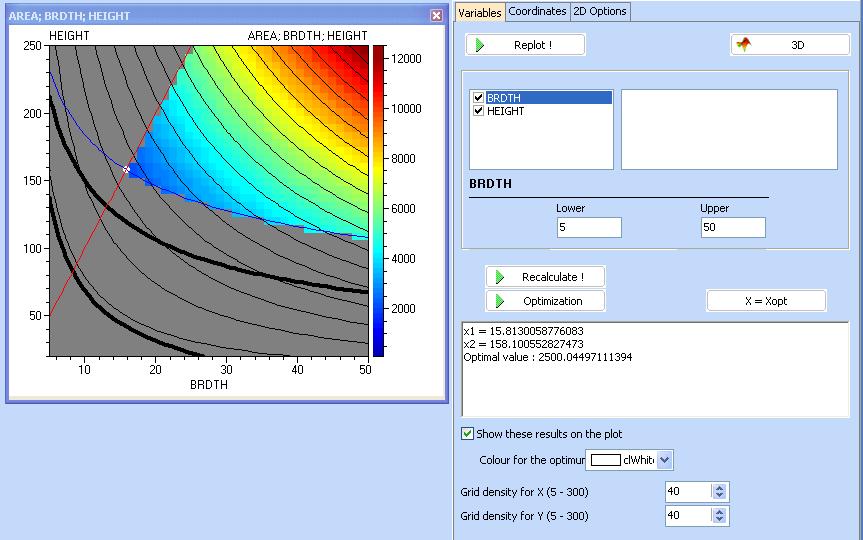Viewport: 863px width, 540px height.
Task: Click the Lower bound input field
Action: point(589,228)
